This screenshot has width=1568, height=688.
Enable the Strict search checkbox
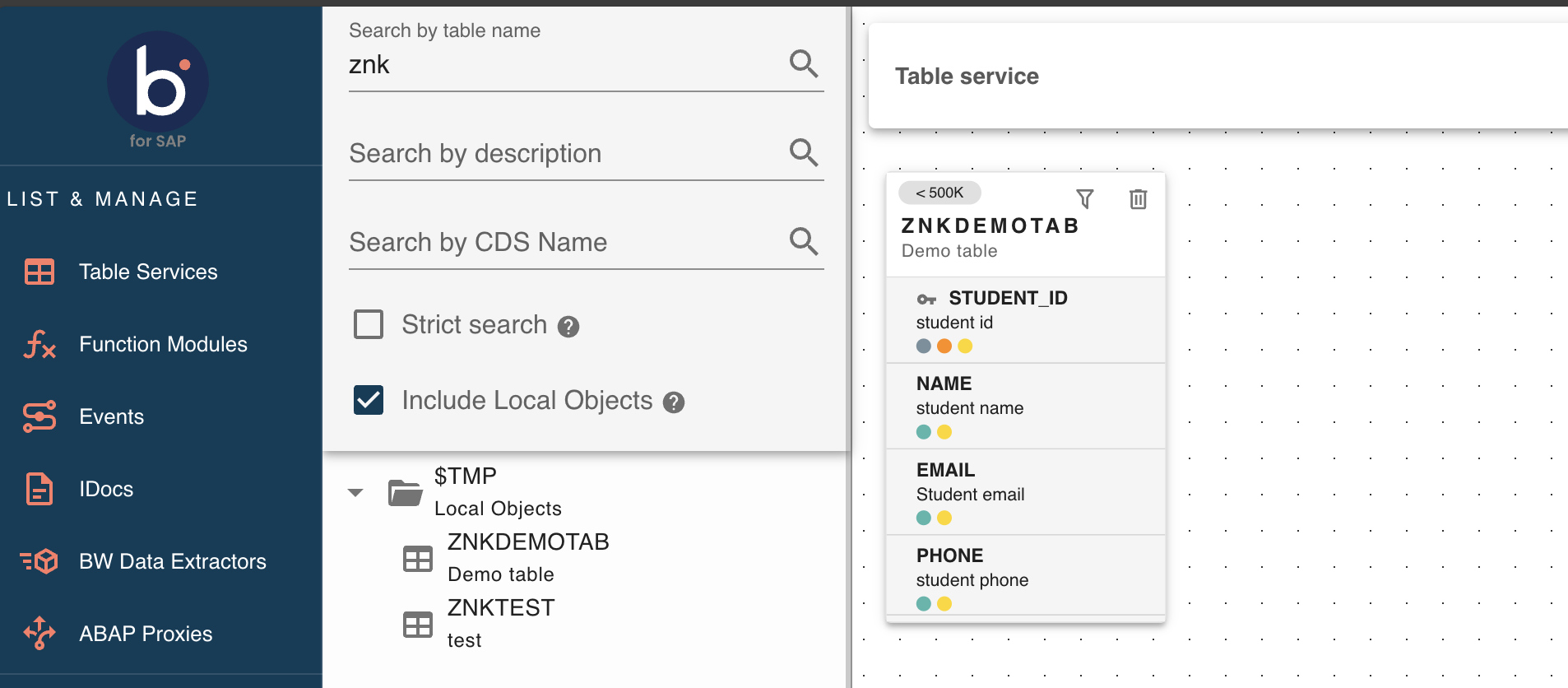pyautogui.click(x=369, y=324)
